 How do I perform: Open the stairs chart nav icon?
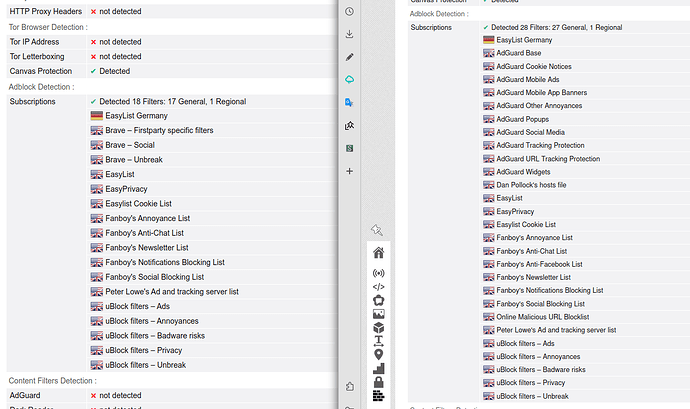[378, 368]
